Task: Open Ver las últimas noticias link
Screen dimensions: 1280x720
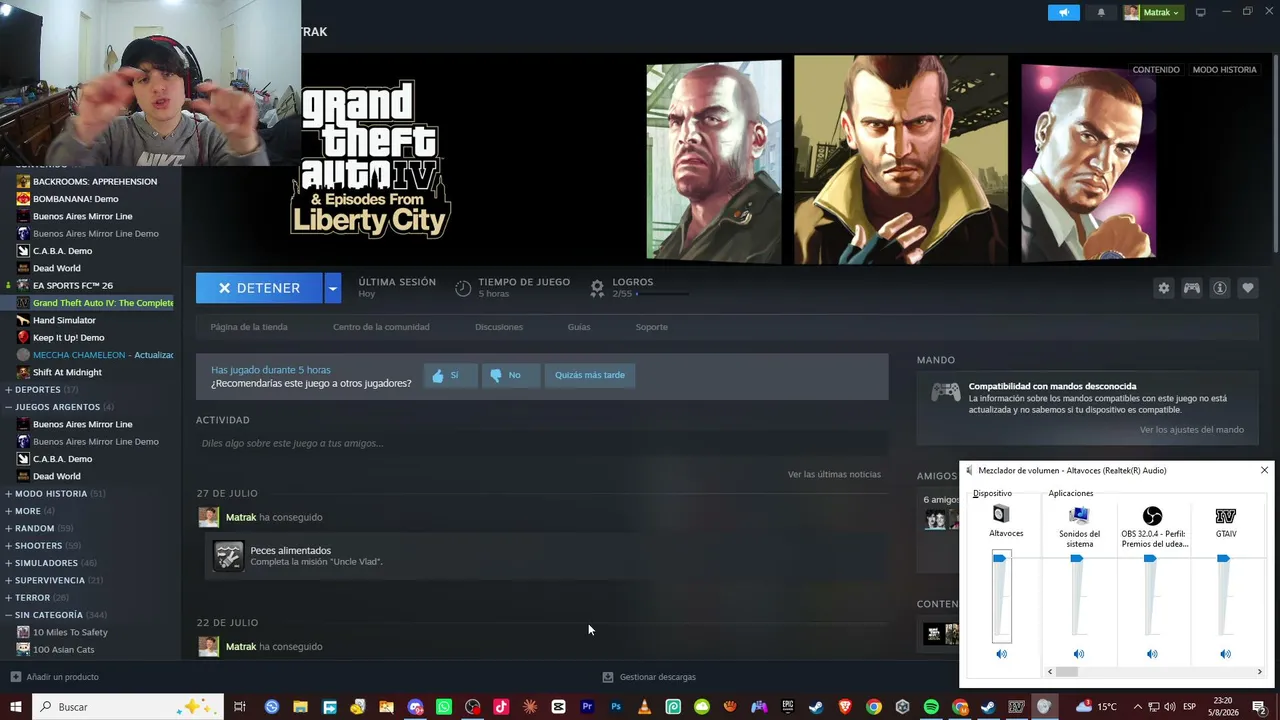Action: (x=834, y=474)
